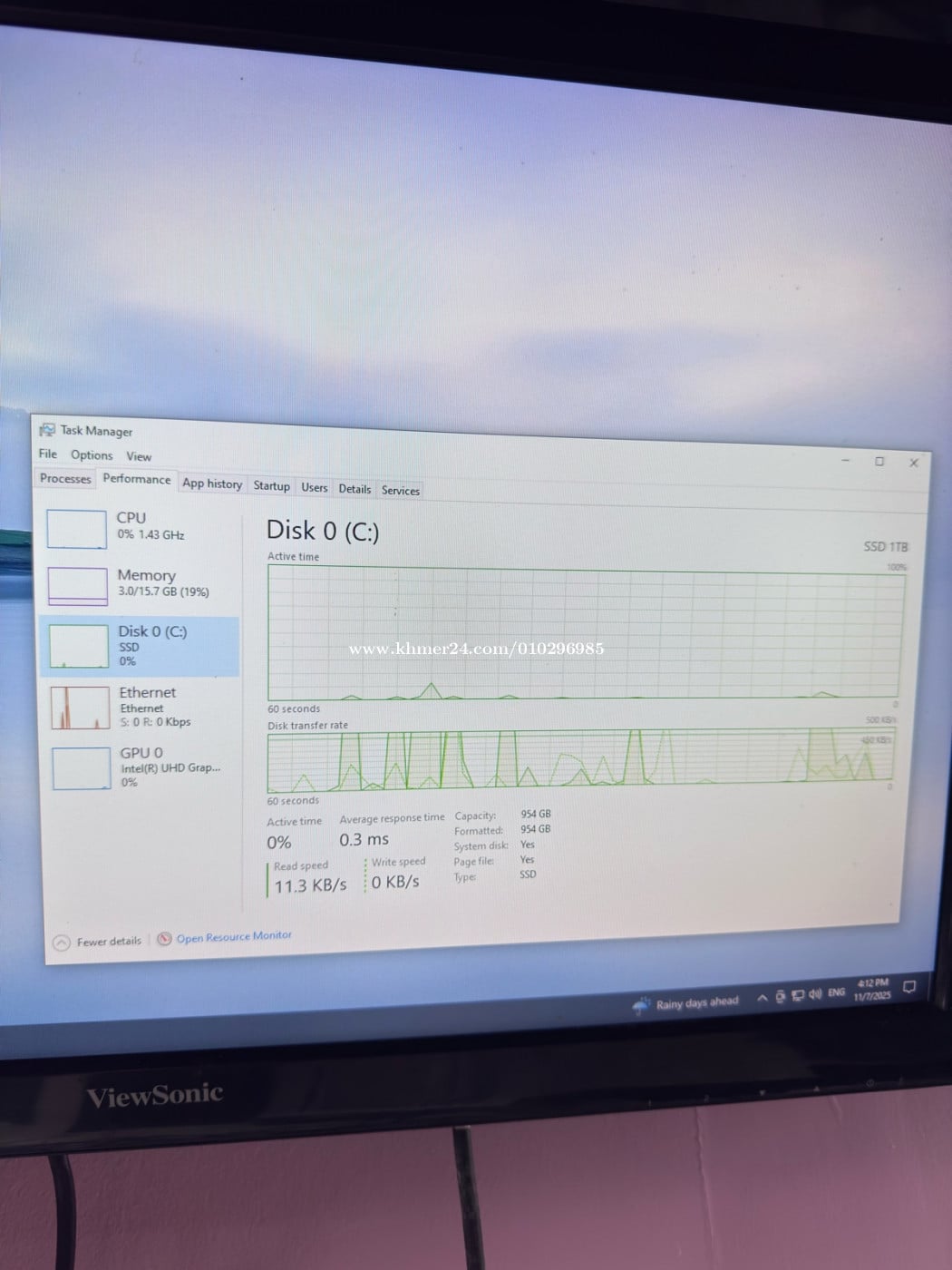Click the network tray icon
952x1270 pixels.
tap(798, 995)
